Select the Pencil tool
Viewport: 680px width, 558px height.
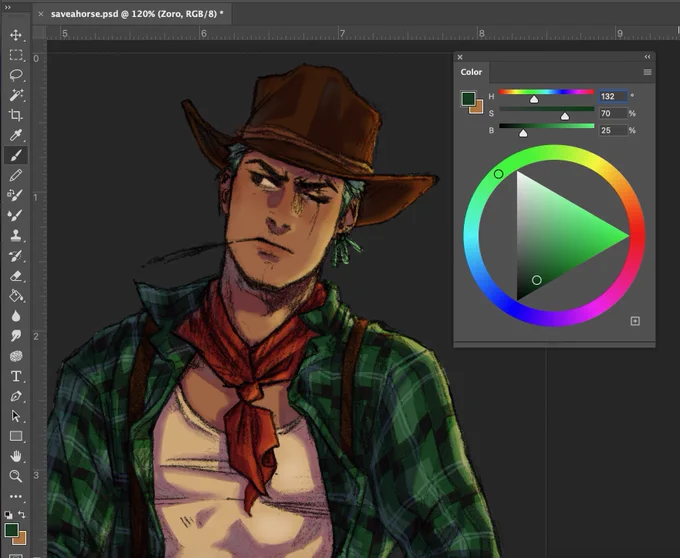click(16, 175)
